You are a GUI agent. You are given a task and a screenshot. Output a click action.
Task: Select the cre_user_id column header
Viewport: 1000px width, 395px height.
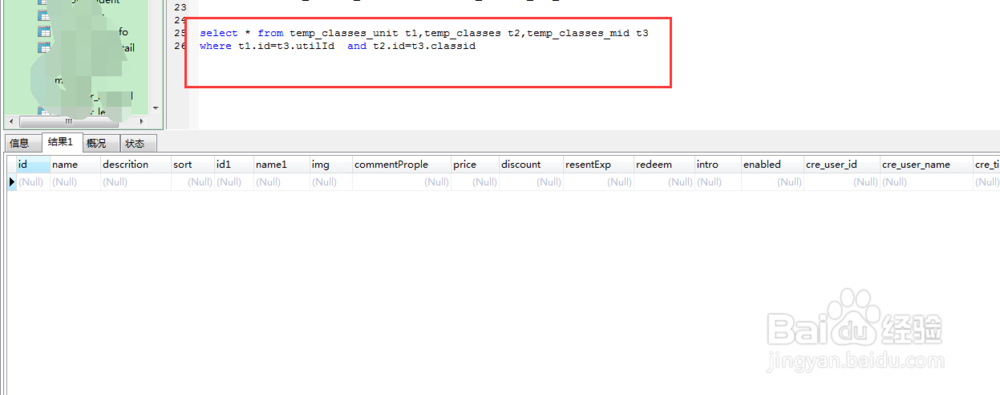point(842,165)
